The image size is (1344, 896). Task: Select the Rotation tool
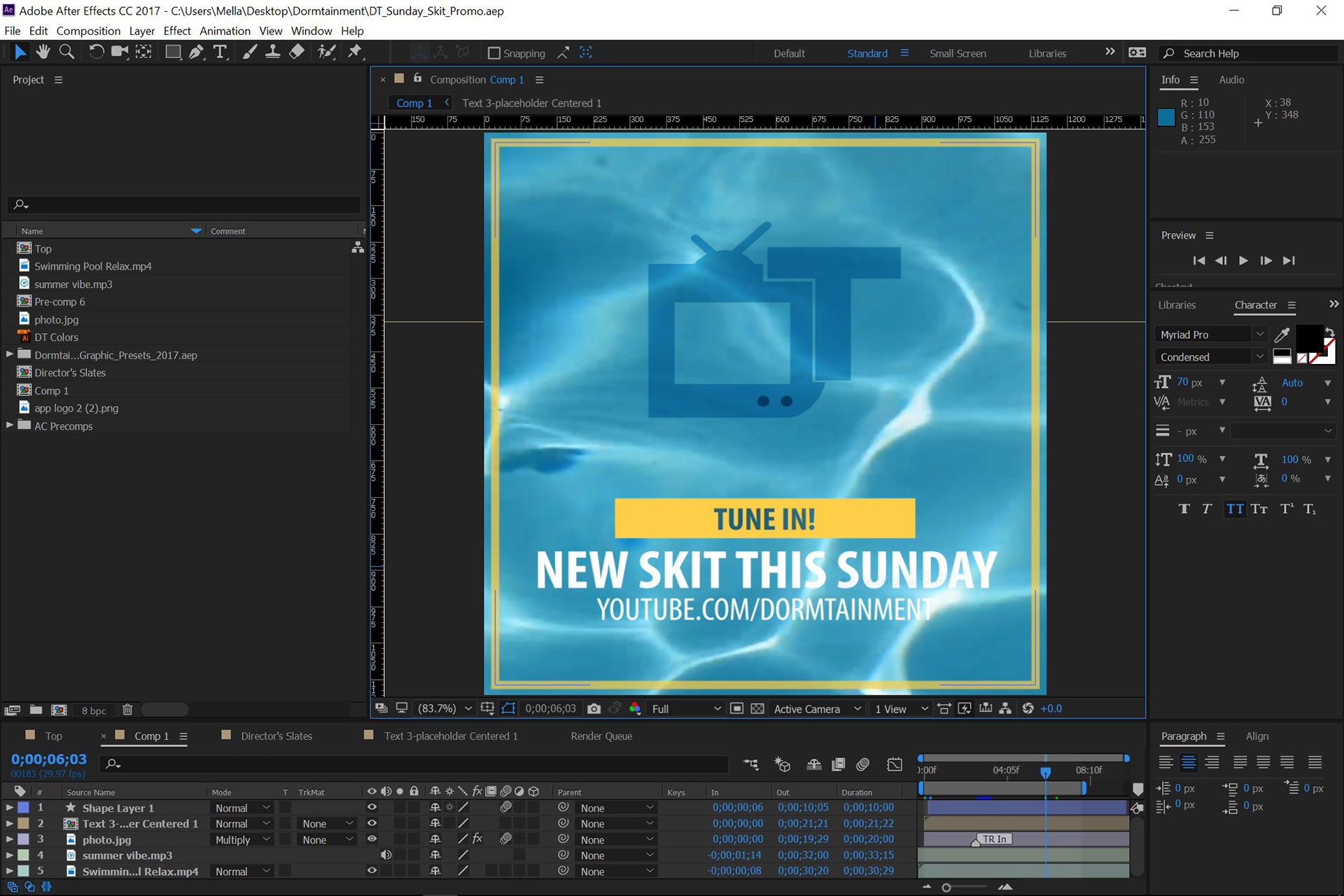(97, 52)
